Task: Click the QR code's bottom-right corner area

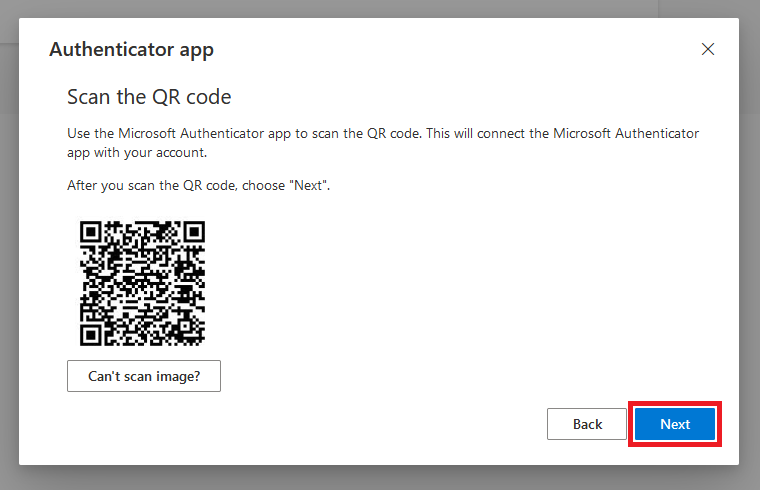Action: [x=196, y=337]
